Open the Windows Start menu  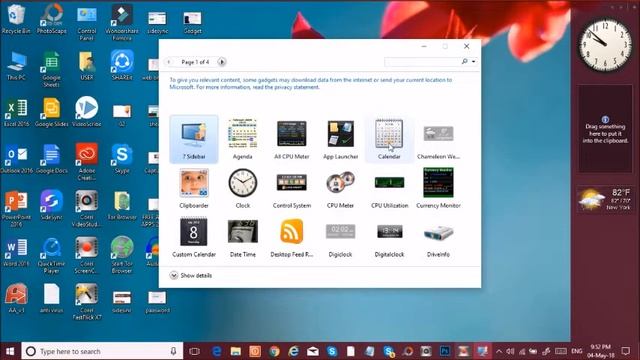(10, 351)
